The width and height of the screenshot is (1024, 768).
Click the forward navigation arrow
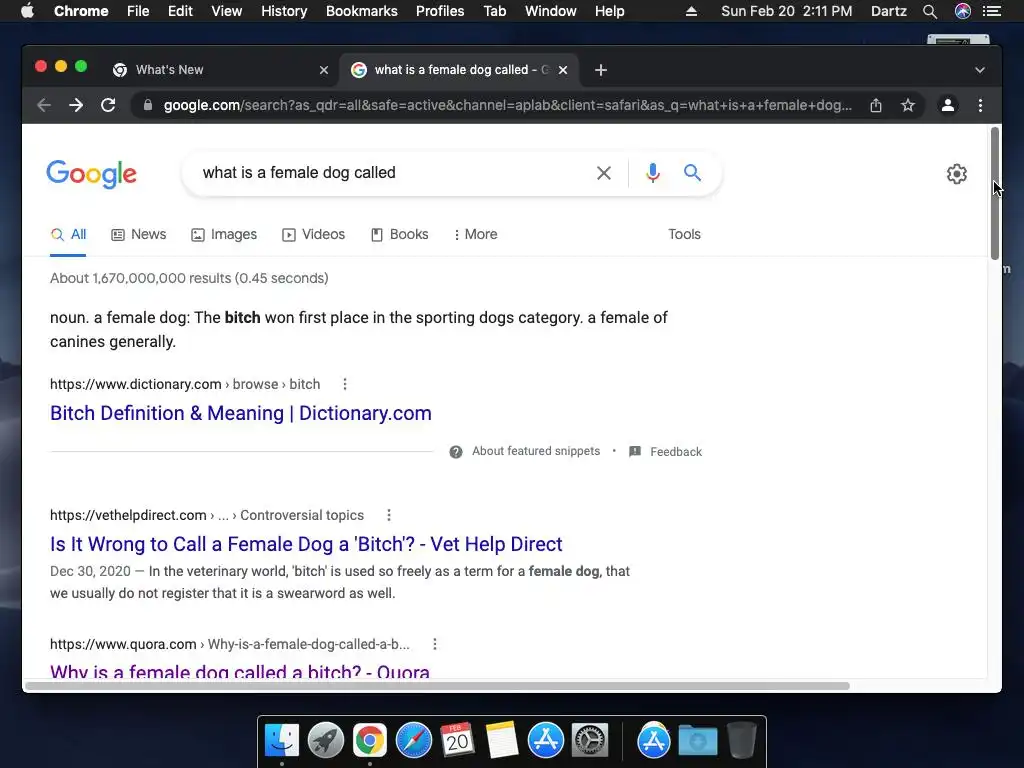point(76,105)
